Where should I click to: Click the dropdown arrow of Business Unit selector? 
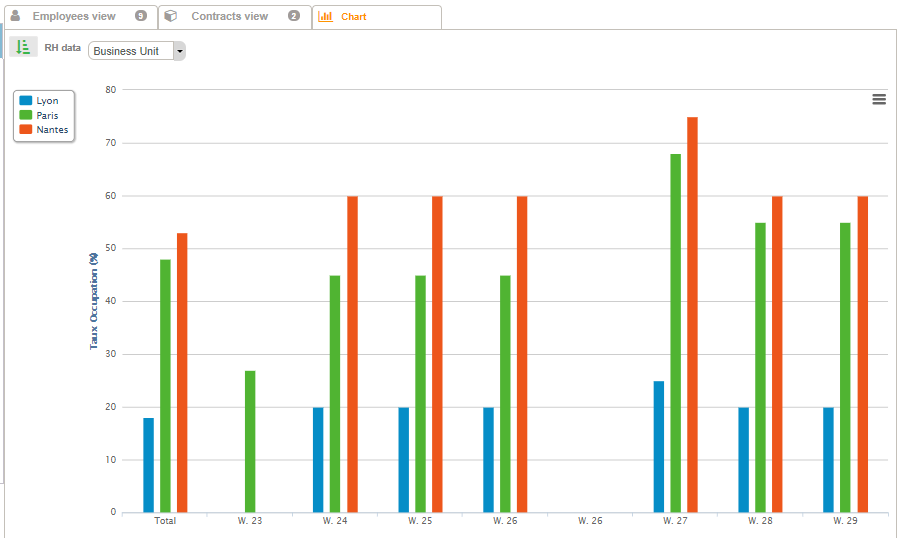click(179, 51)
